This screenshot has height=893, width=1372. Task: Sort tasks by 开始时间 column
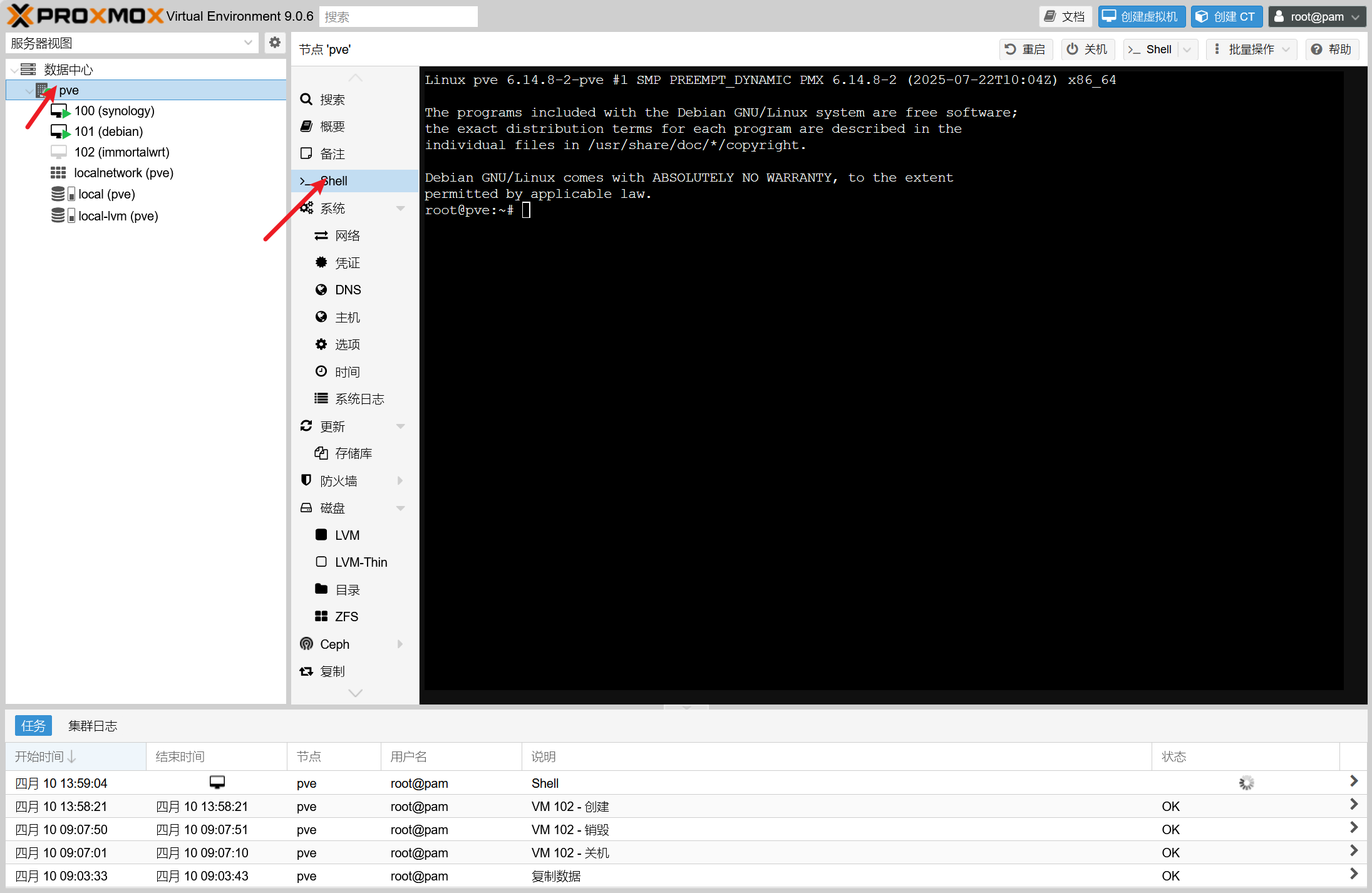[76, 756]
